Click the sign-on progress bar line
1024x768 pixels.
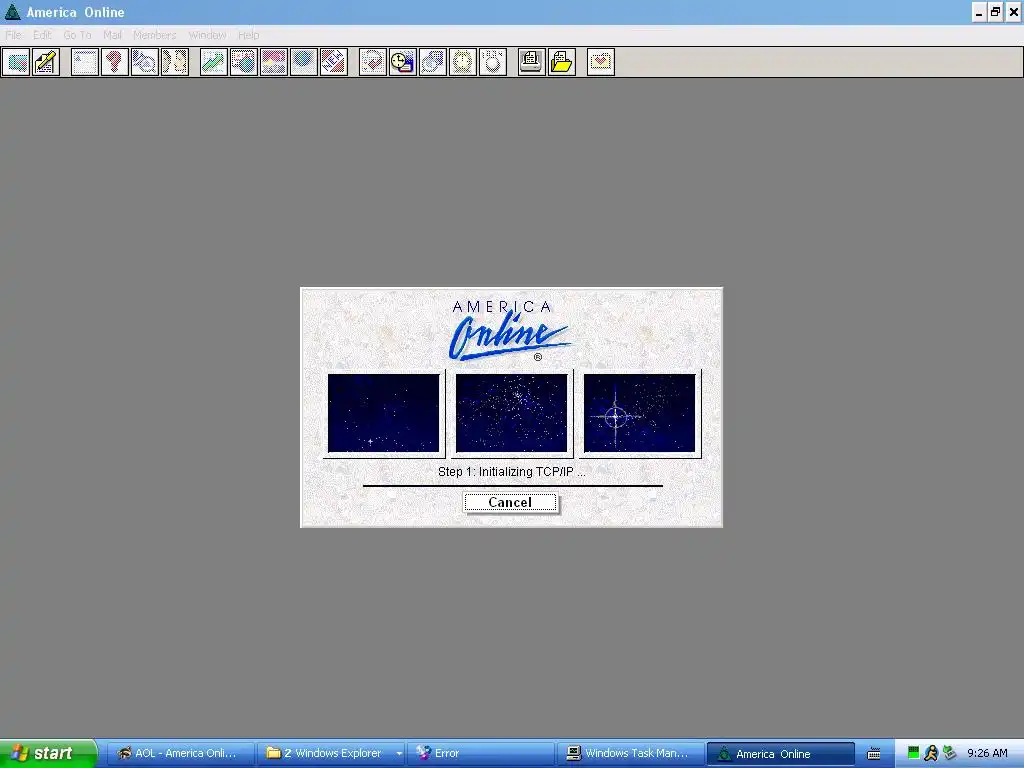513,486
